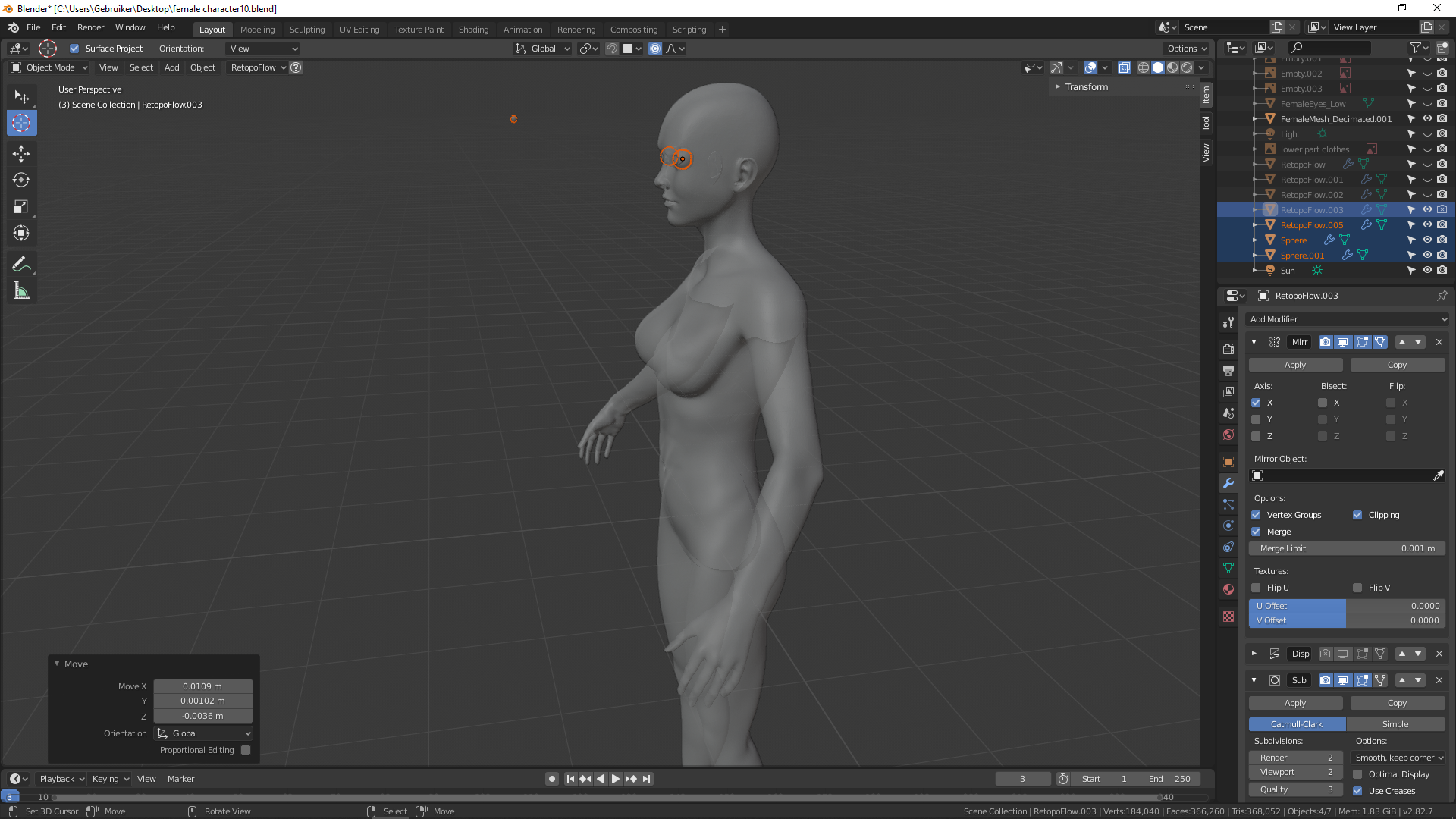Enable the Y axis mirror checkbox
This screenshot has width=1456, height=819.
pyautogui.click(x=1256, y=419)
